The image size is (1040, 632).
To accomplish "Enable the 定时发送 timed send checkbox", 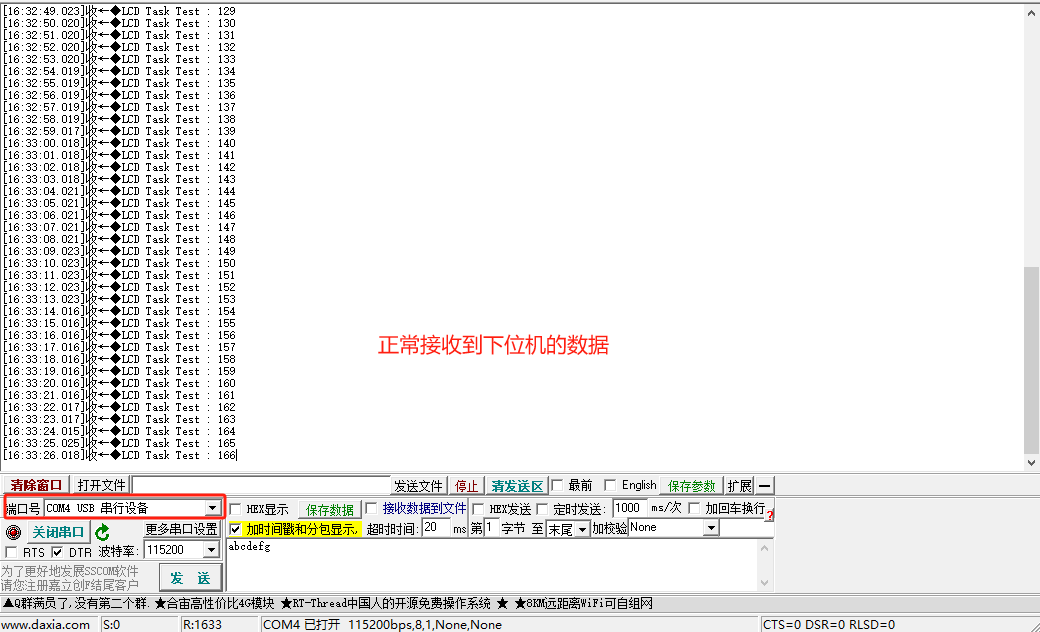I will pos(542,509).
